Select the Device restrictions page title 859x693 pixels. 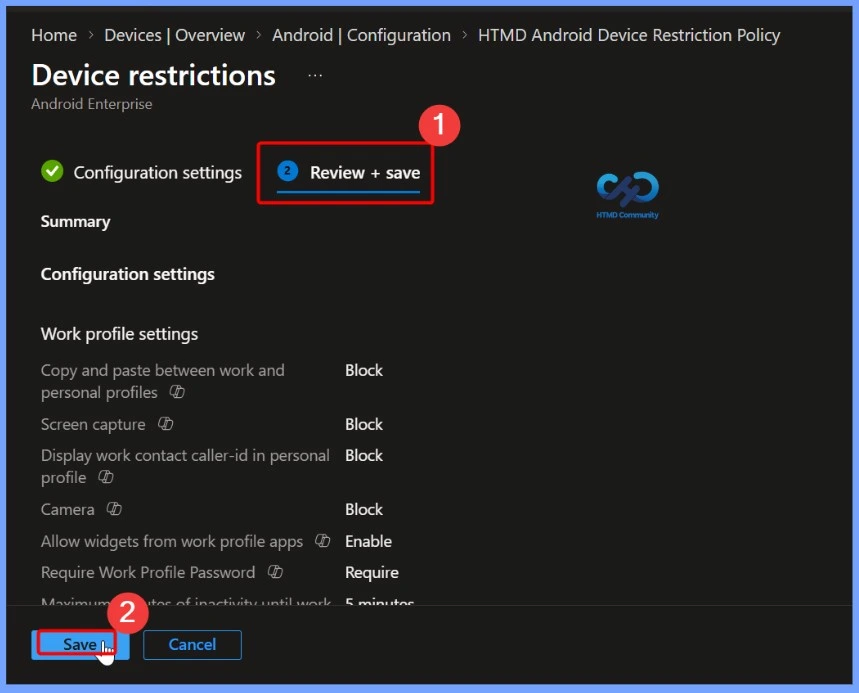click(x=153, y=75)
